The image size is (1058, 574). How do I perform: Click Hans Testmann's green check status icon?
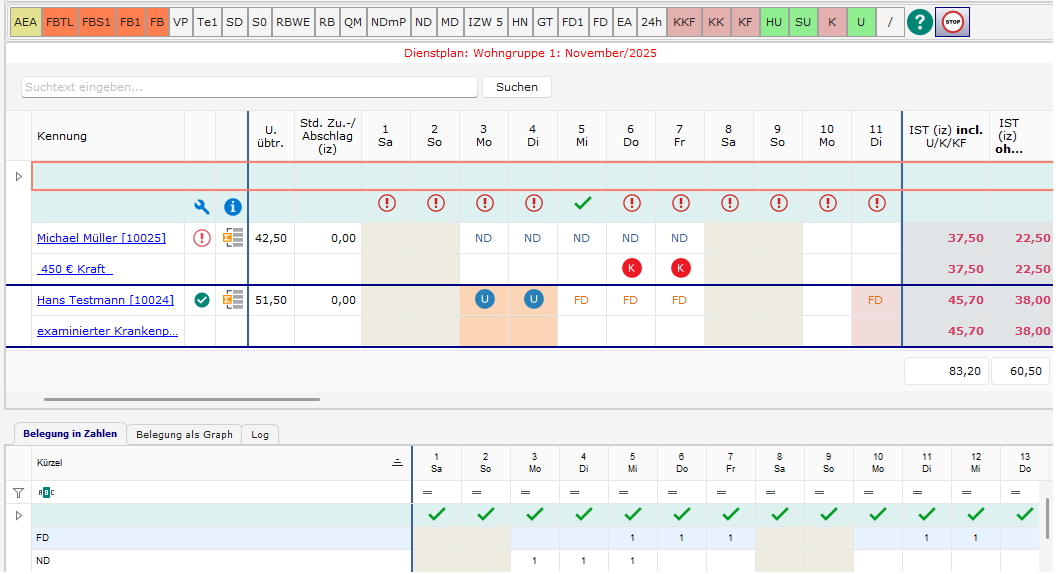pos(202,300)
